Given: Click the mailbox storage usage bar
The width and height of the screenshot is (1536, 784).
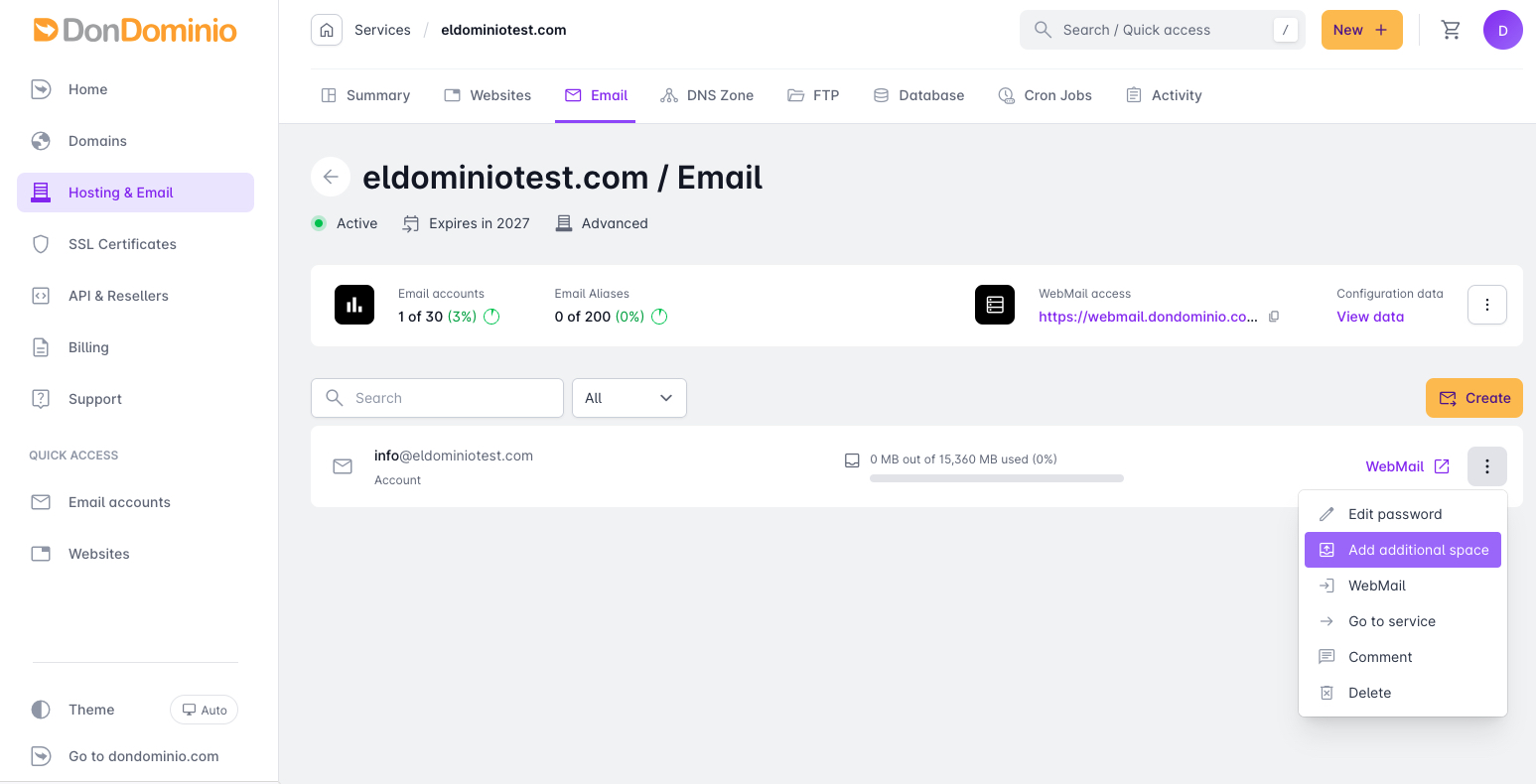Looking at the screenshot, I should click(996, 478).
